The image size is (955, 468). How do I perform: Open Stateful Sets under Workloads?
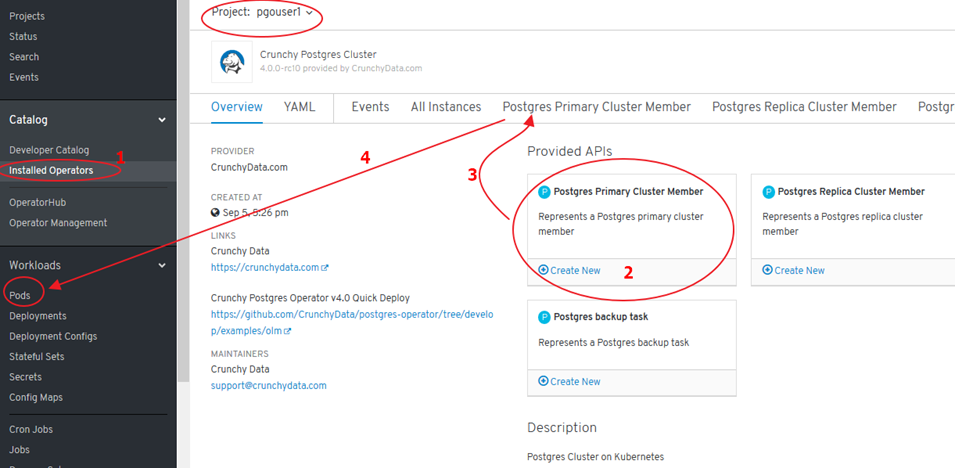(37, 356)
